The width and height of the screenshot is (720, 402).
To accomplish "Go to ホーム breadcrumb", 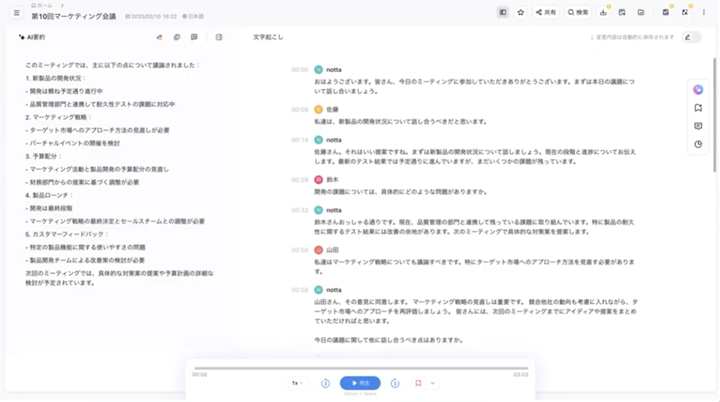I will [42, 6].
